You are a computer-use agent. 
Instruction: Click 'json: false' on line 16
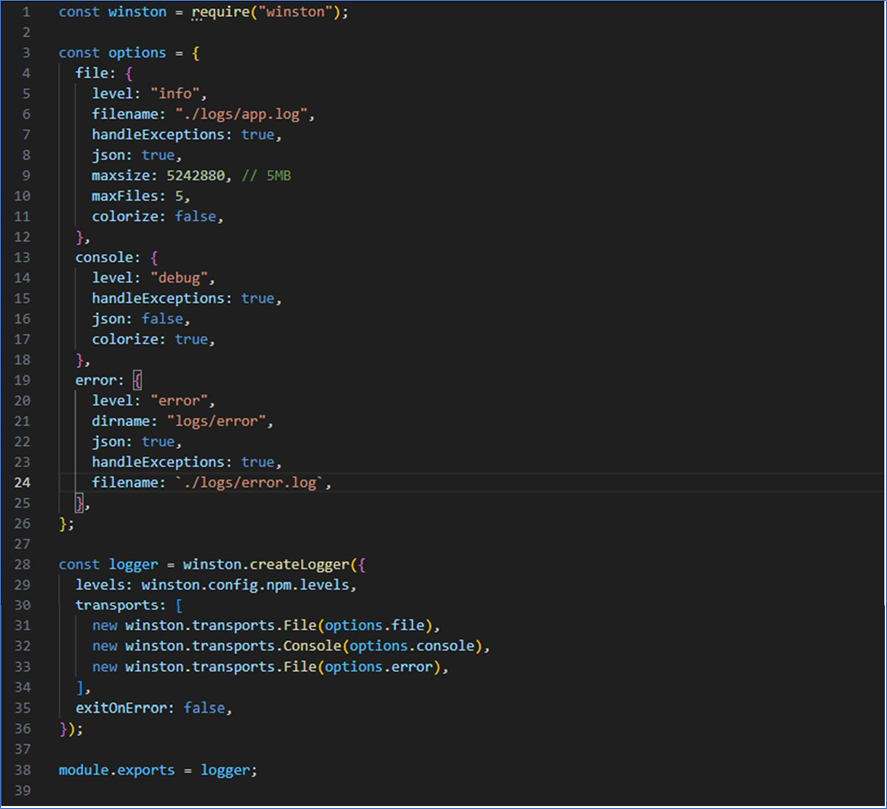pos(137,319)
